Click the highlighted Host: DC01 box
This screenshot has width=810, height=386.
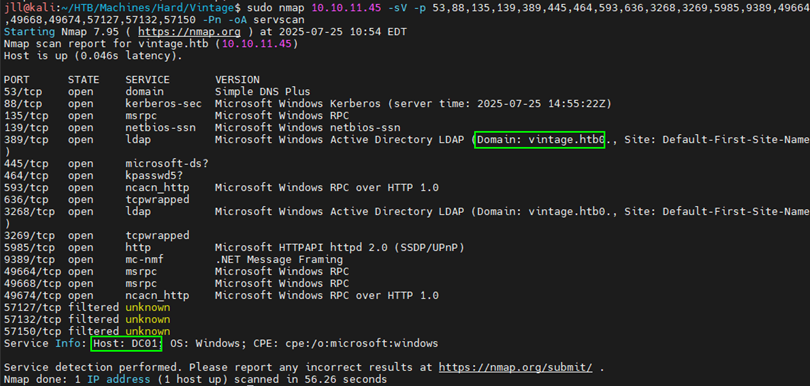(127, 344)
